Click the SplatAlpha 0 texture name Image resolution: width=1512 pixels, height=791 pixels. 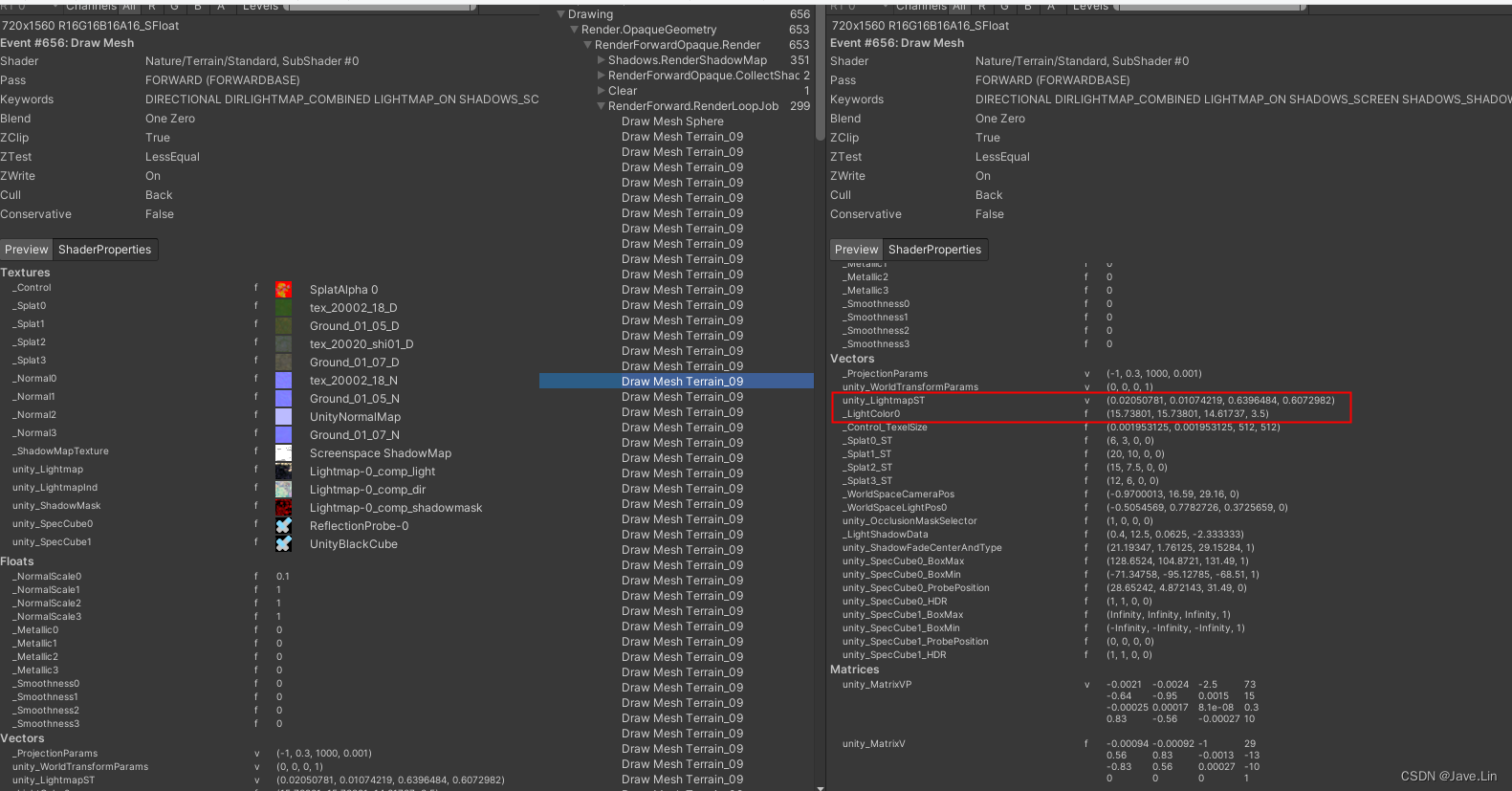[343, 290]
